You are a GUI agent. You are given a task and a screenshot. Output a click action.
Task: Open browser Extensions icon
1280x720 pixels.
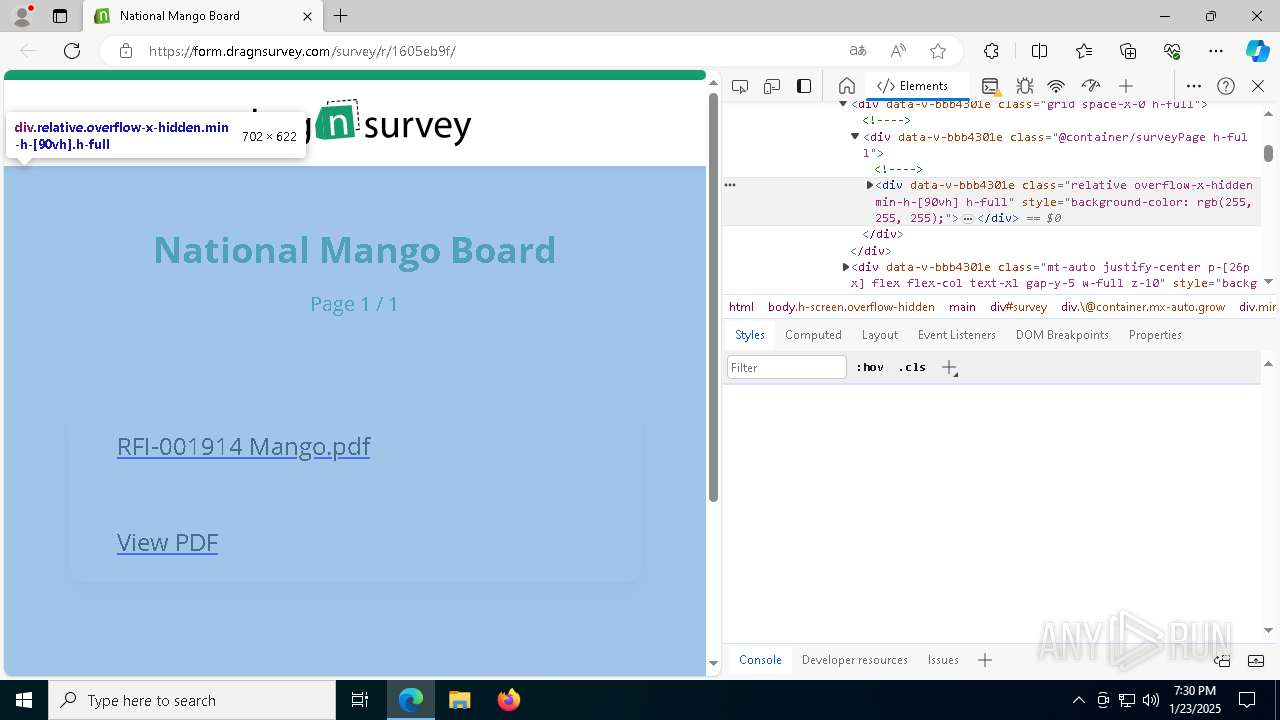pyautogui.click(x=991, y=51)
